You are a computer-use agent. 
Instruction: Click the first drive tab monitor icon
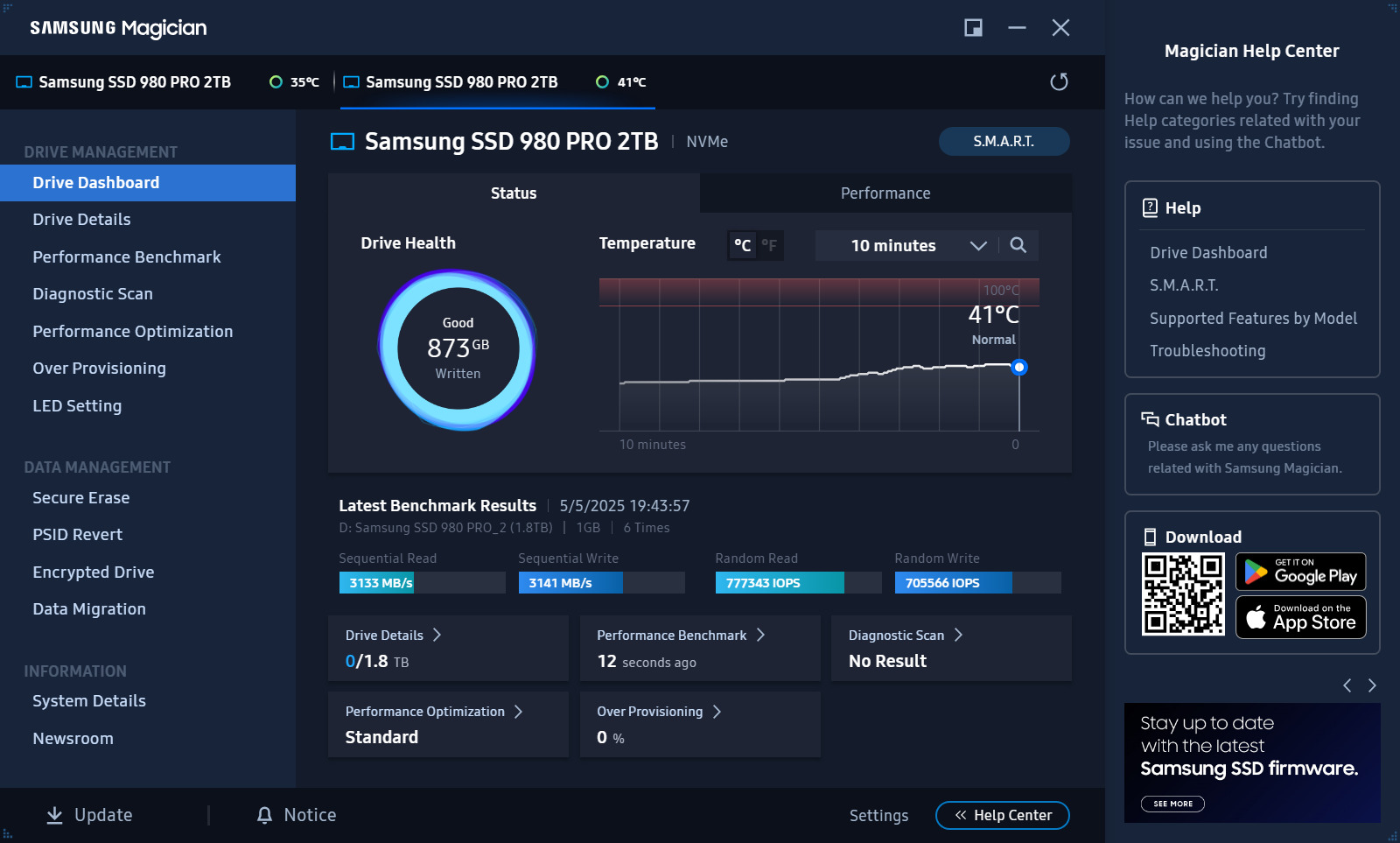coord(24,82)
